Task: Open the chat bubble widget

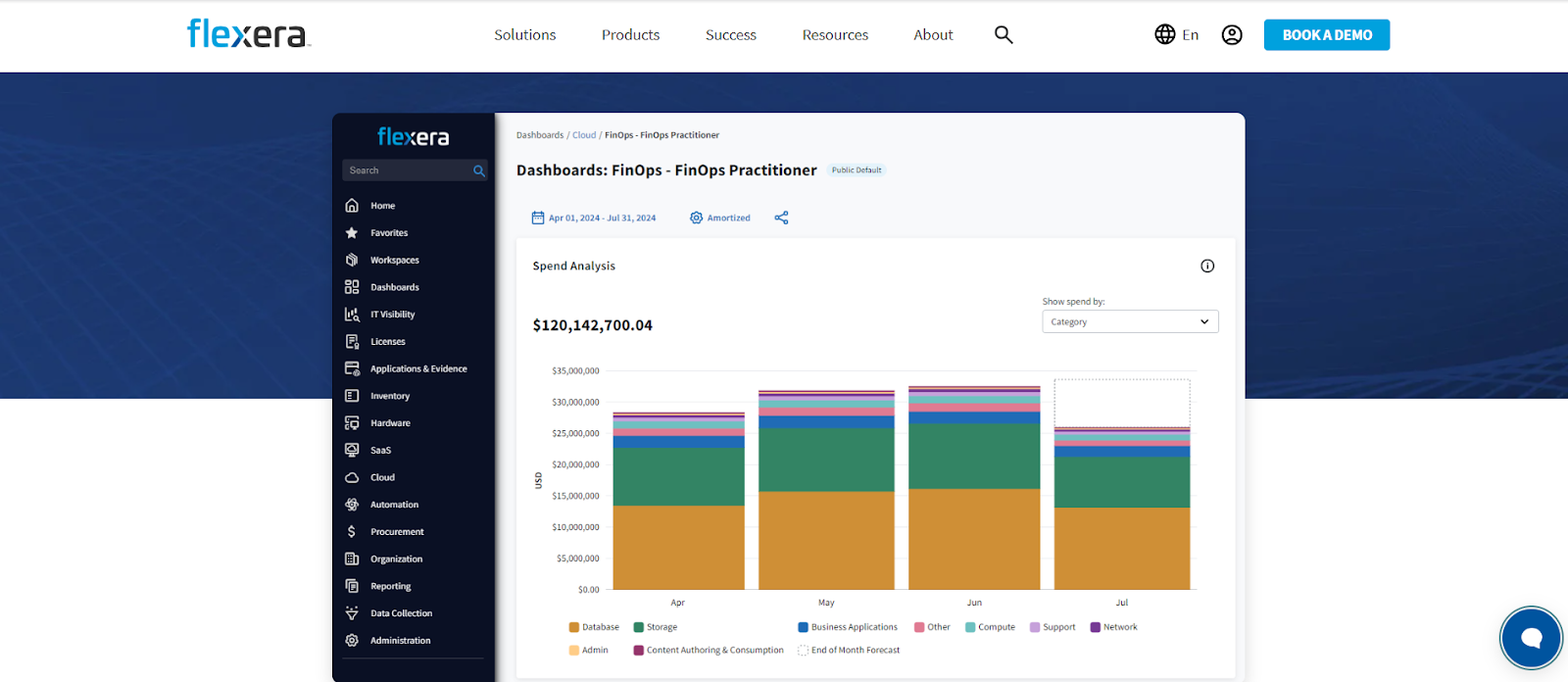Action: tap(1531, 638)
